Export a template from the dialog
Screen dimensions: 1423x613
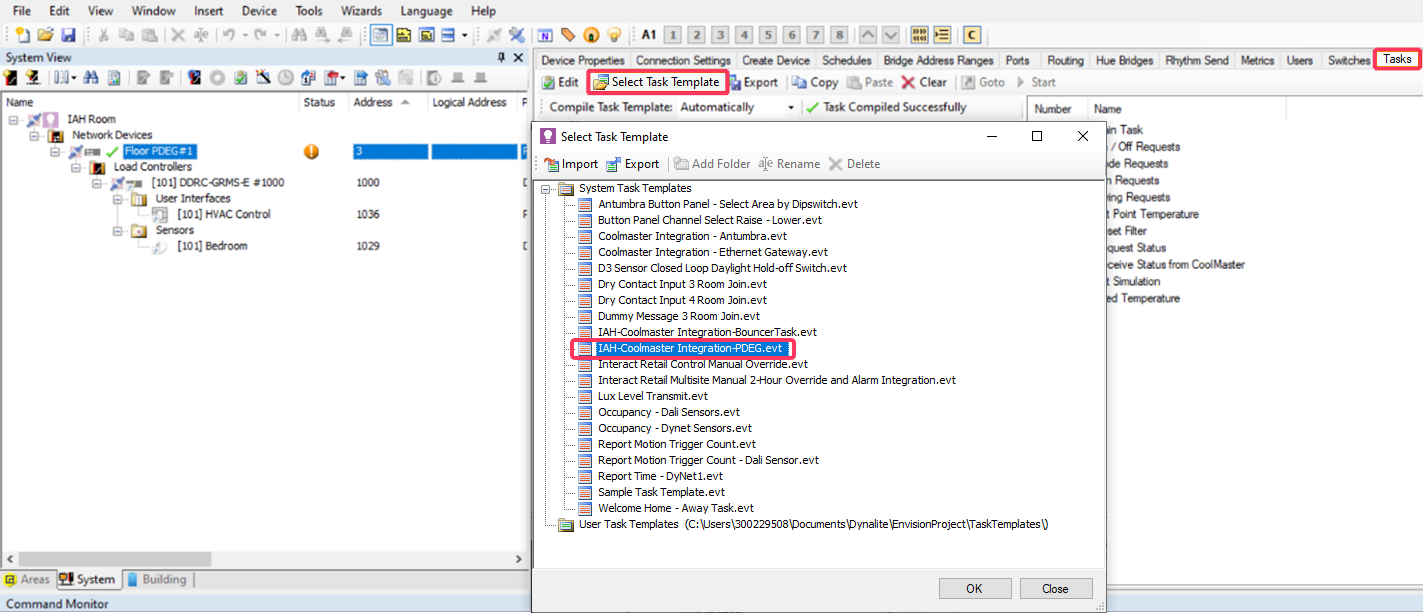633,163
